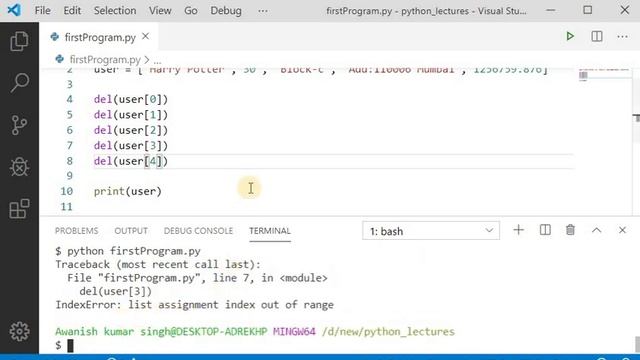Open the Edit menu

click(72, 11)
